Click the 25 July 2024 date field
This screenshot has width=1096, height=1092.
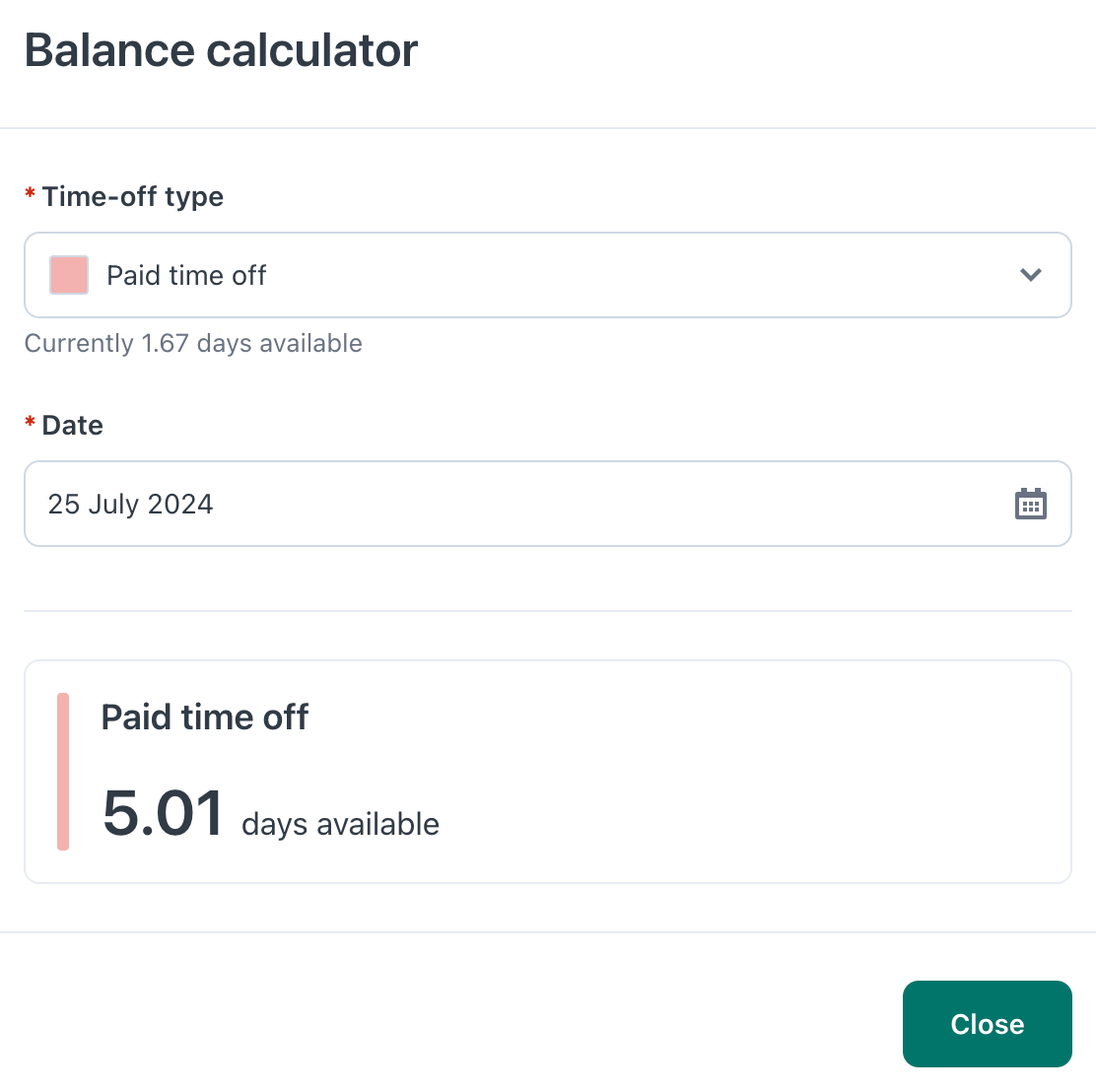tap(547, 504)
